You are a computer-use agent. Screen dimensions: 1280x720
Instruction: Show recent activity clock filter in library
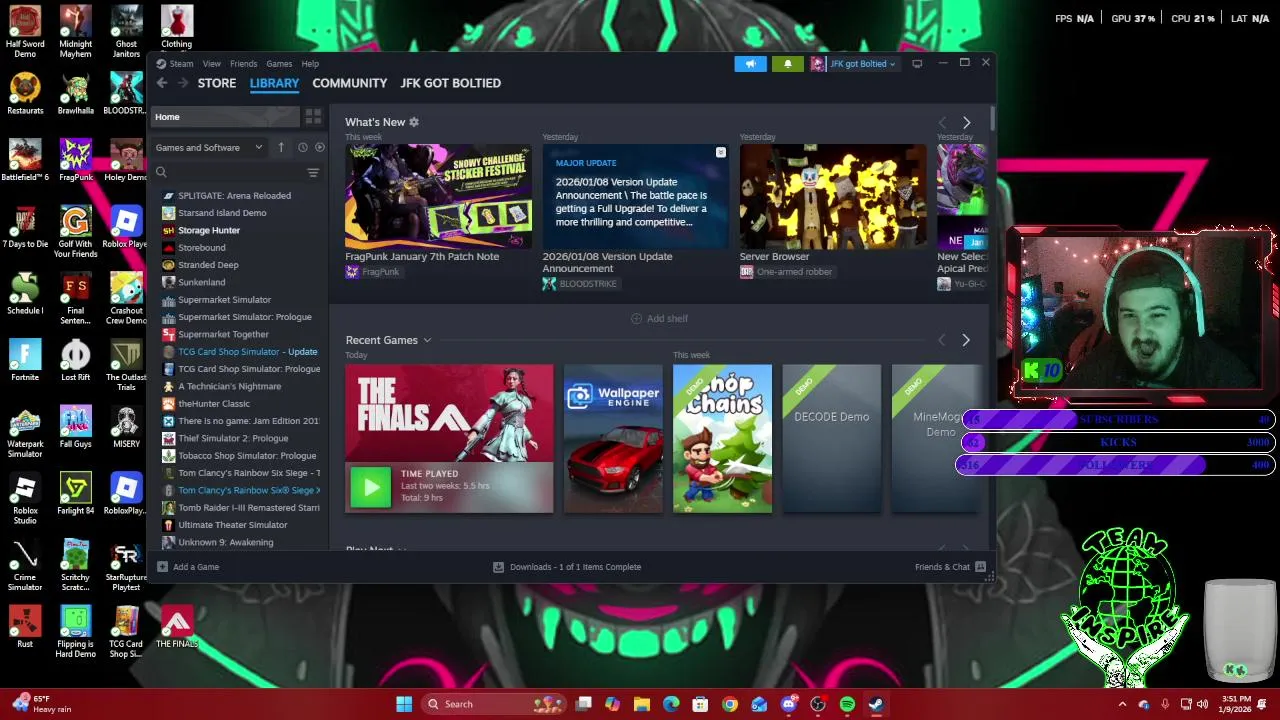[x=303, y=147]
